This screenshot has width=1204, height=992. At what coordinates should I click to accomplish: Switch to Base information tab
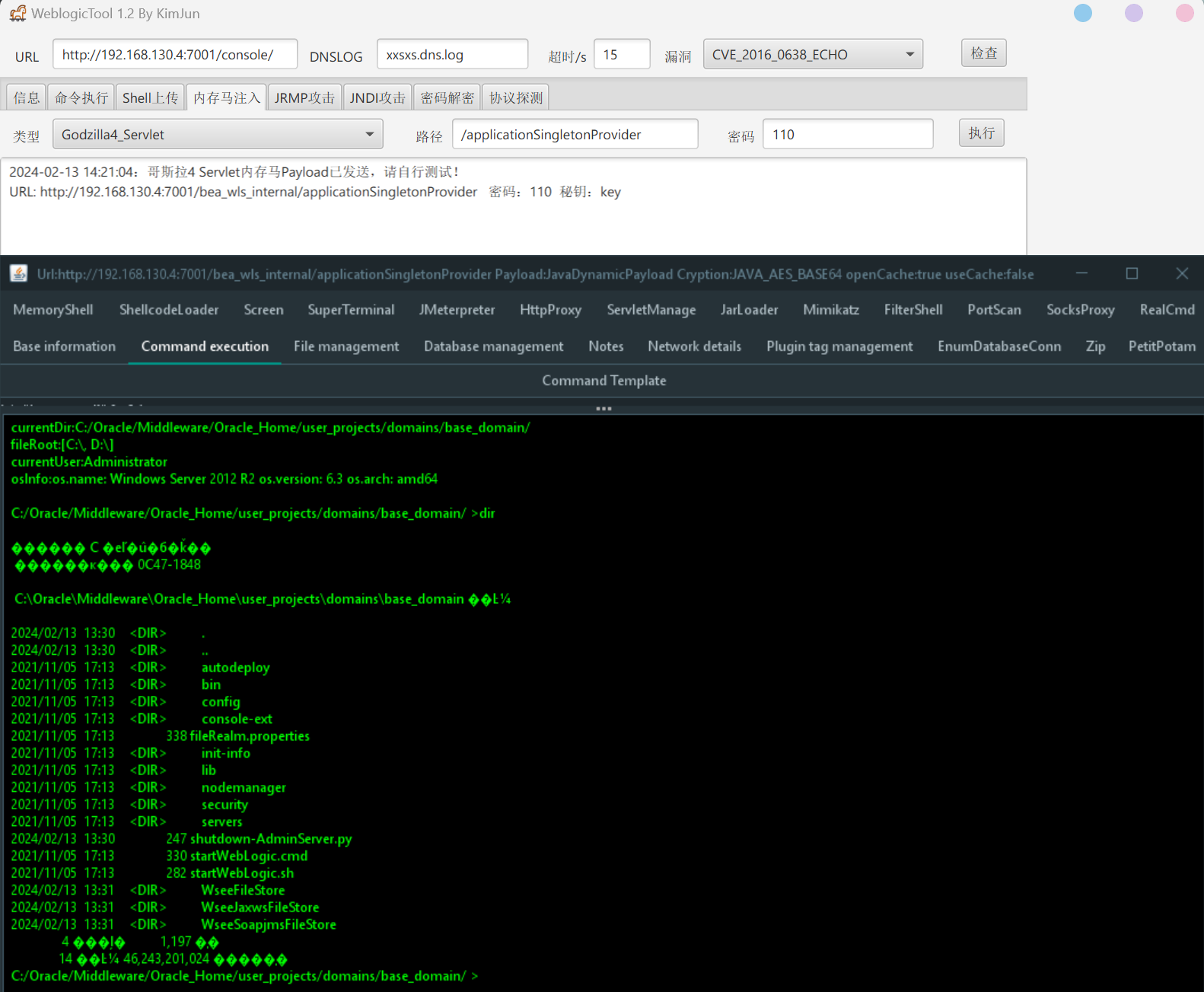tap(65, 346)
